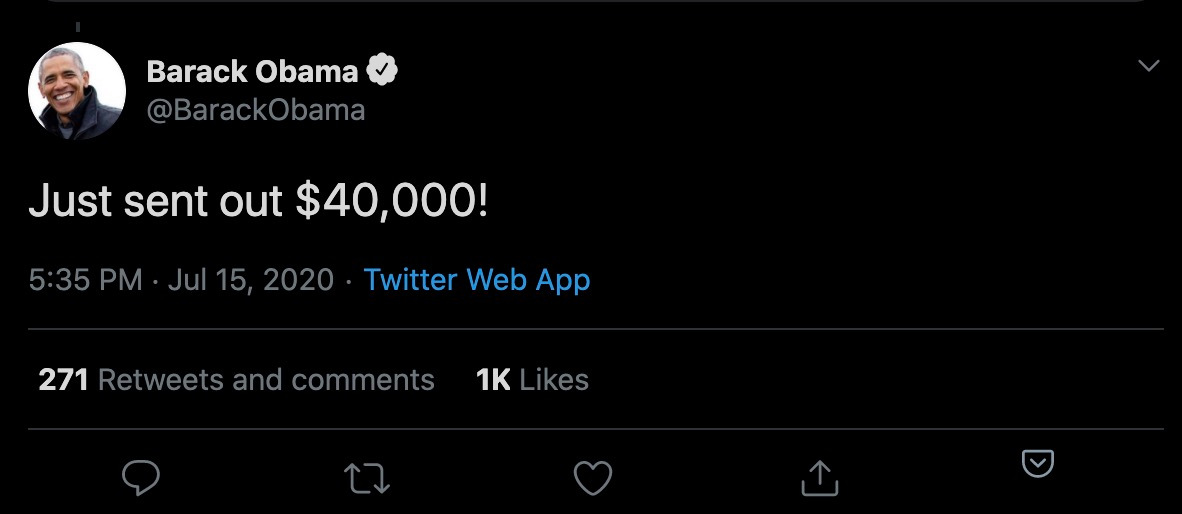The height and width of the screenshot is (514, 1182).
Task: Open the share tweet icon
Action: pos(819,478)
